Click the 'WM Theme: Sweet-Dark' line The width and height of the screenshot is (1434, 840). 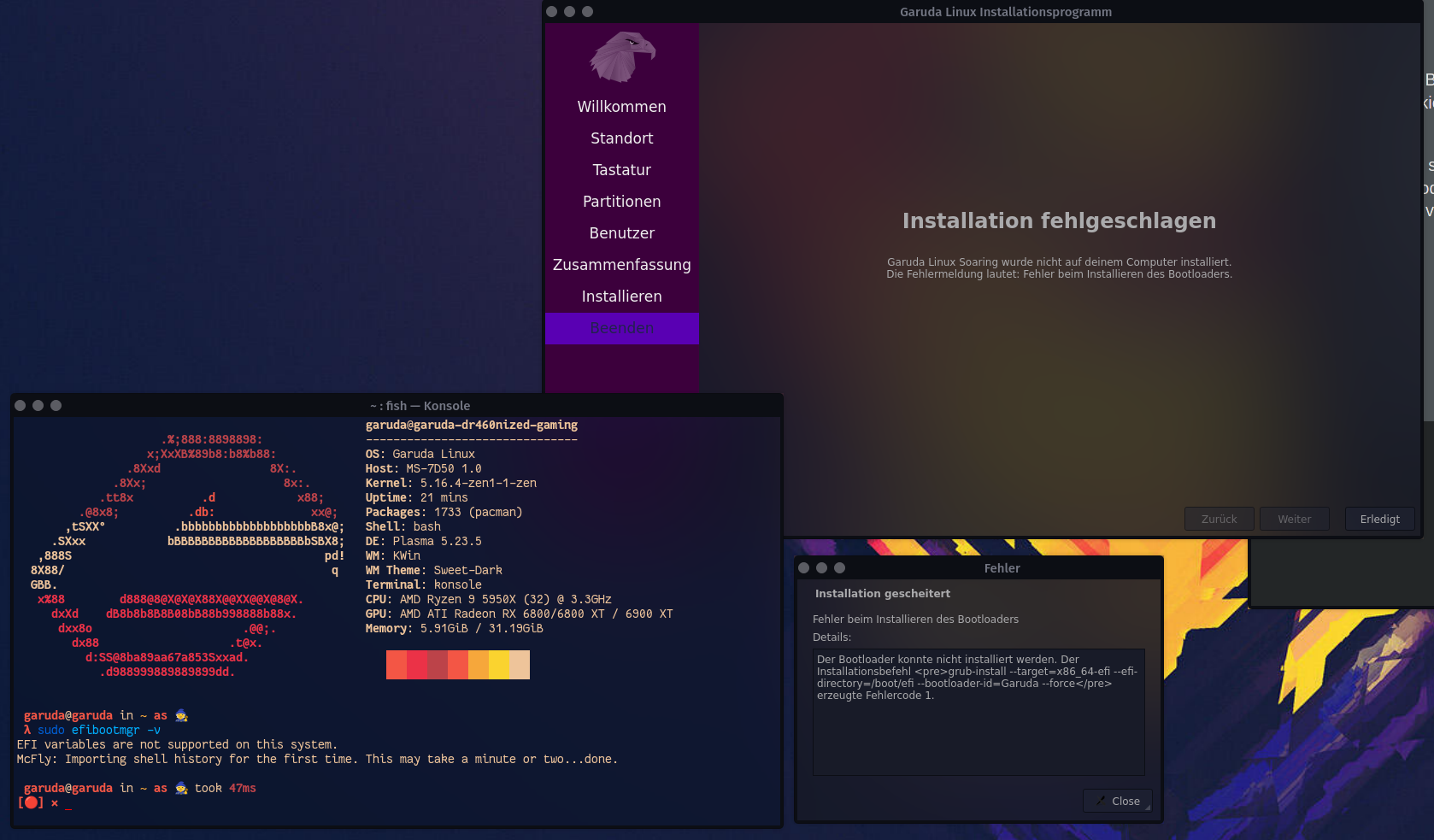pyautogui.click(x=434, y=570)
